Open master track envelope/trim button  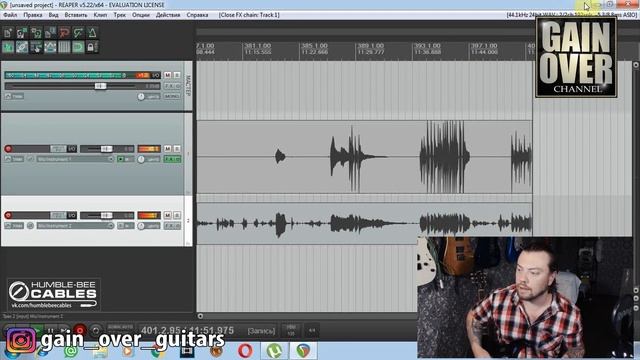click(14, 96)
